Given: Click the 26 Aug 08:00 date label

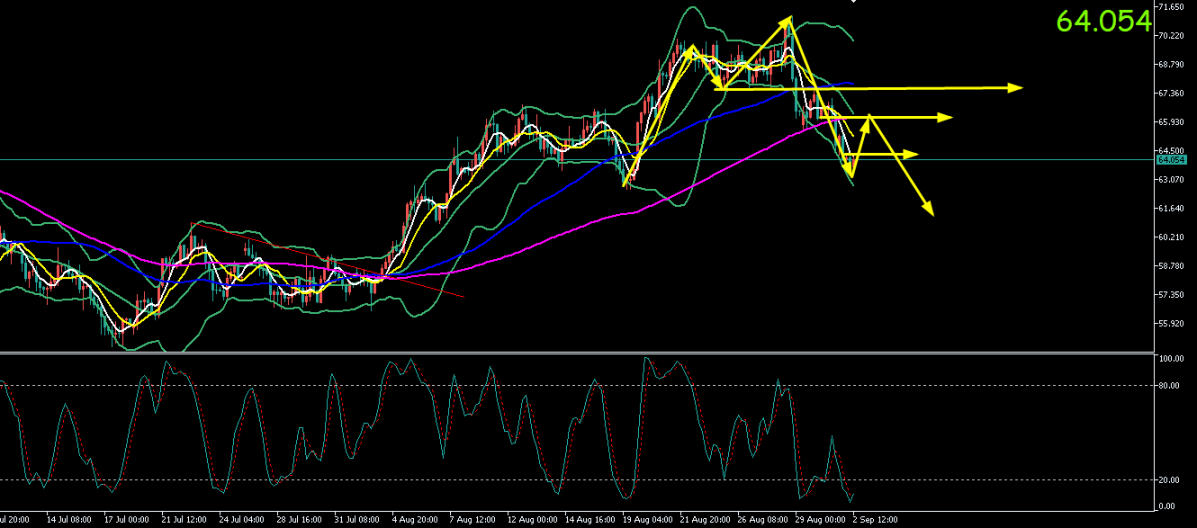Looking at the screenshot, I should pyautogui.click(x=758, y=518).
